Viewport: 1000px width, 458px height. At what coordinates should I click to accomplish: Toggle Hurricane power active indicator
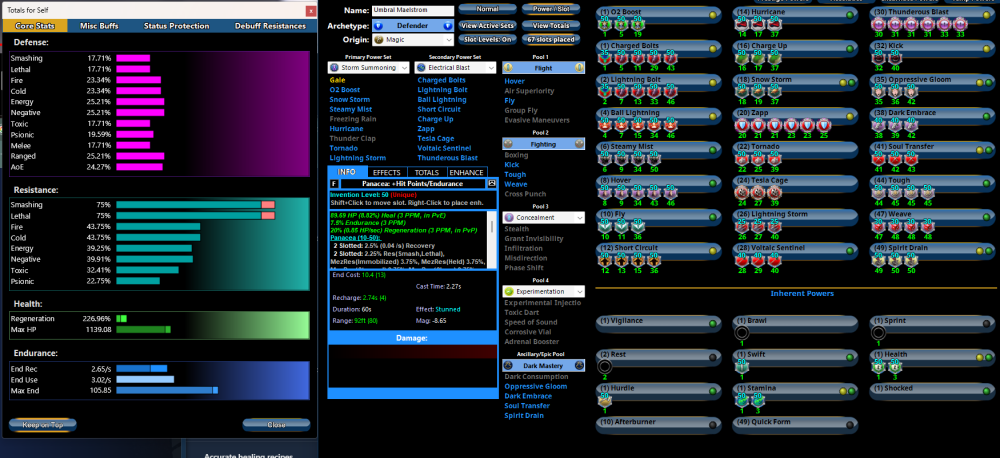pos(849,13)
